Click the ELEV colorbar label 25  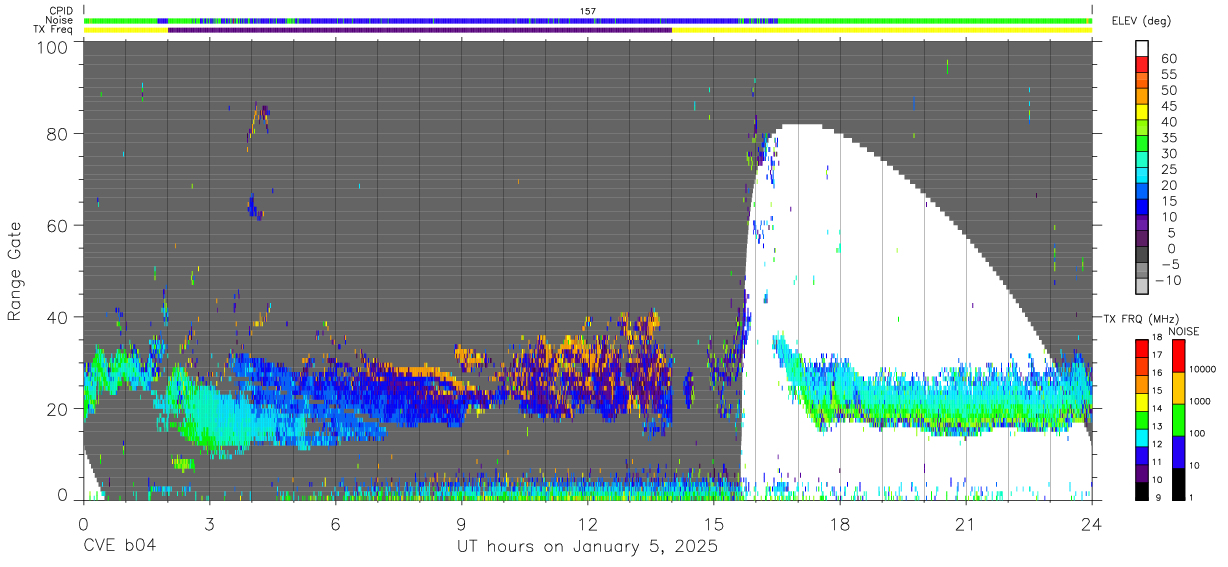[x=1168, y=170]
